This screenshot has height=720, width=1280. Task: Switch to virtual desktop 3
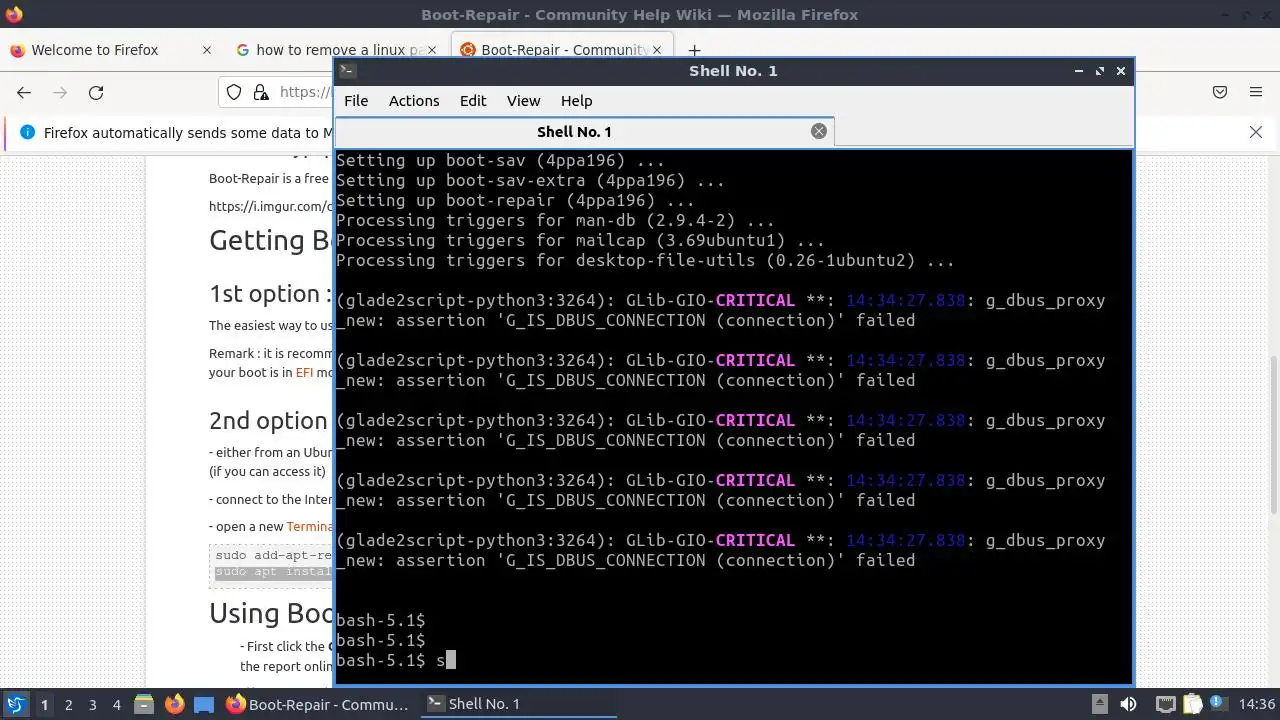[92, 705]
